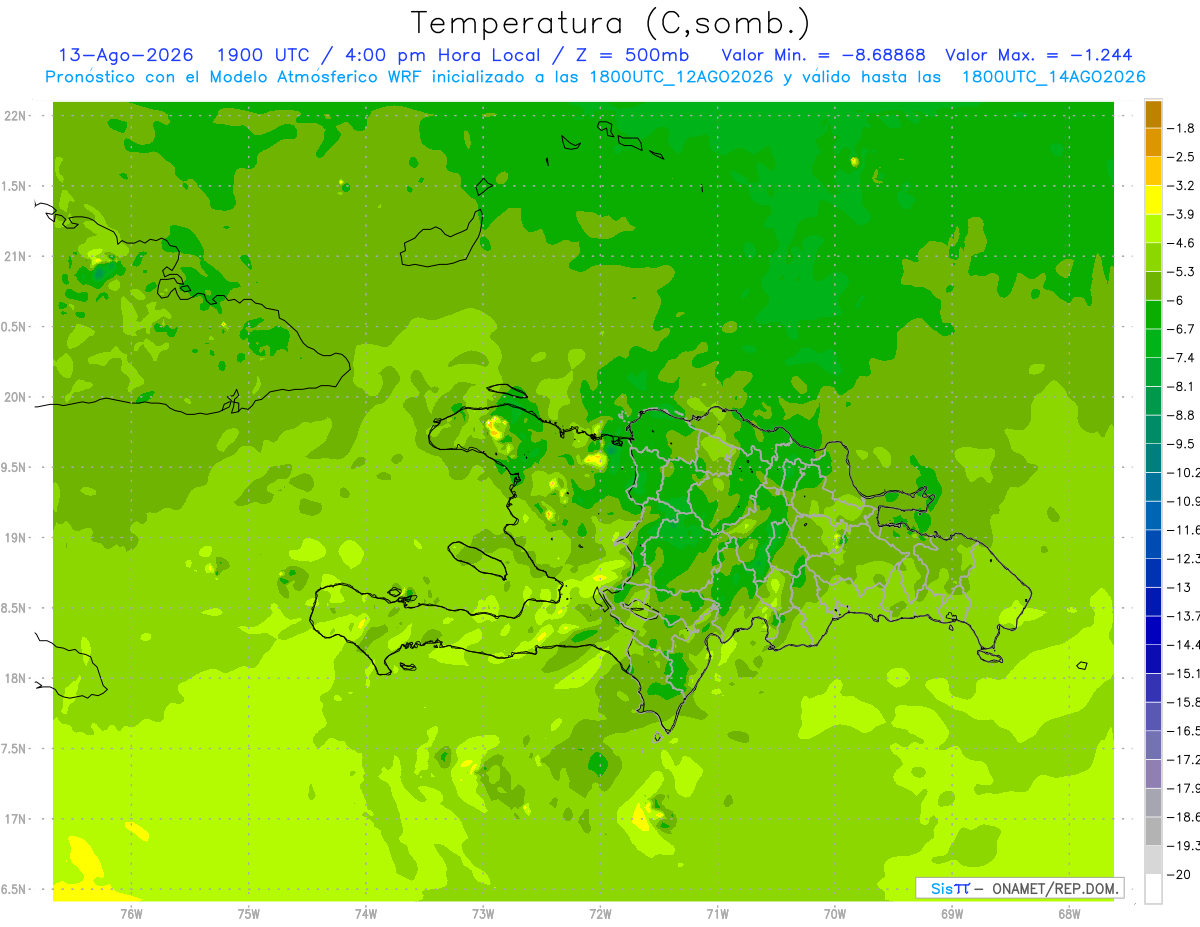This screenshot has height=927, width=1200.
Task: Click the '71W' longitude label
Action: coord(717,913)
